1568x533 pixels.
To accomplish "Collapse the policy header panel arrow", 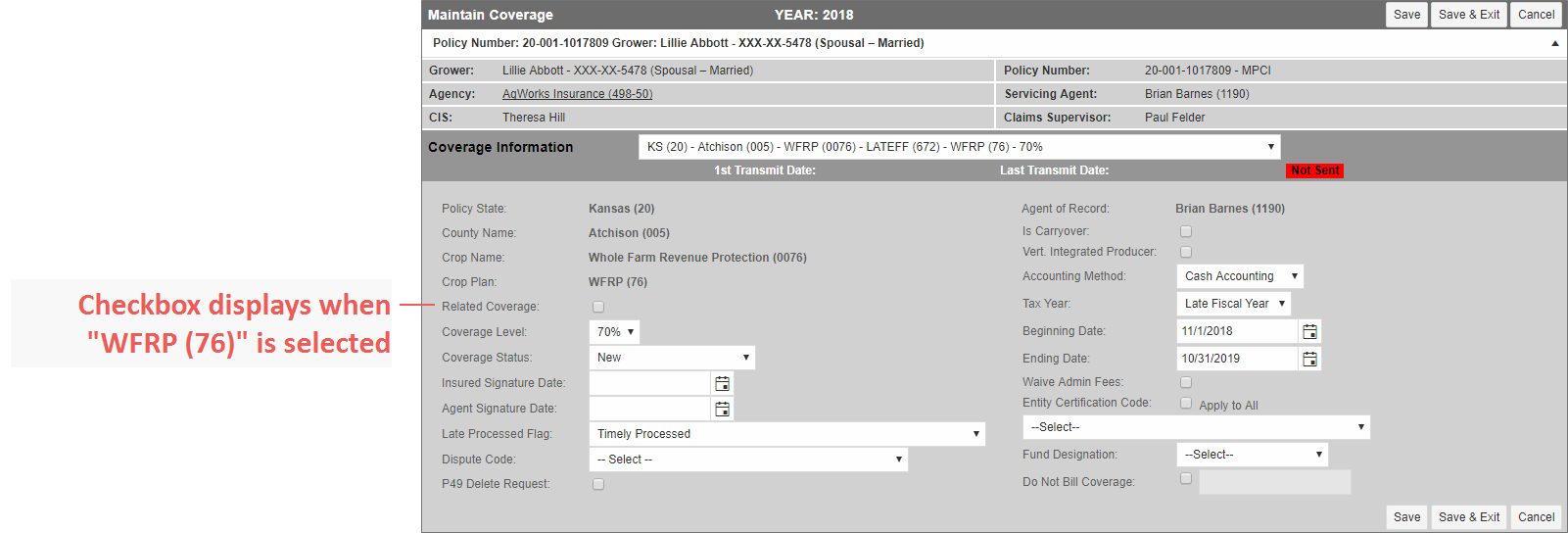I will click(x=1554, y=44).
